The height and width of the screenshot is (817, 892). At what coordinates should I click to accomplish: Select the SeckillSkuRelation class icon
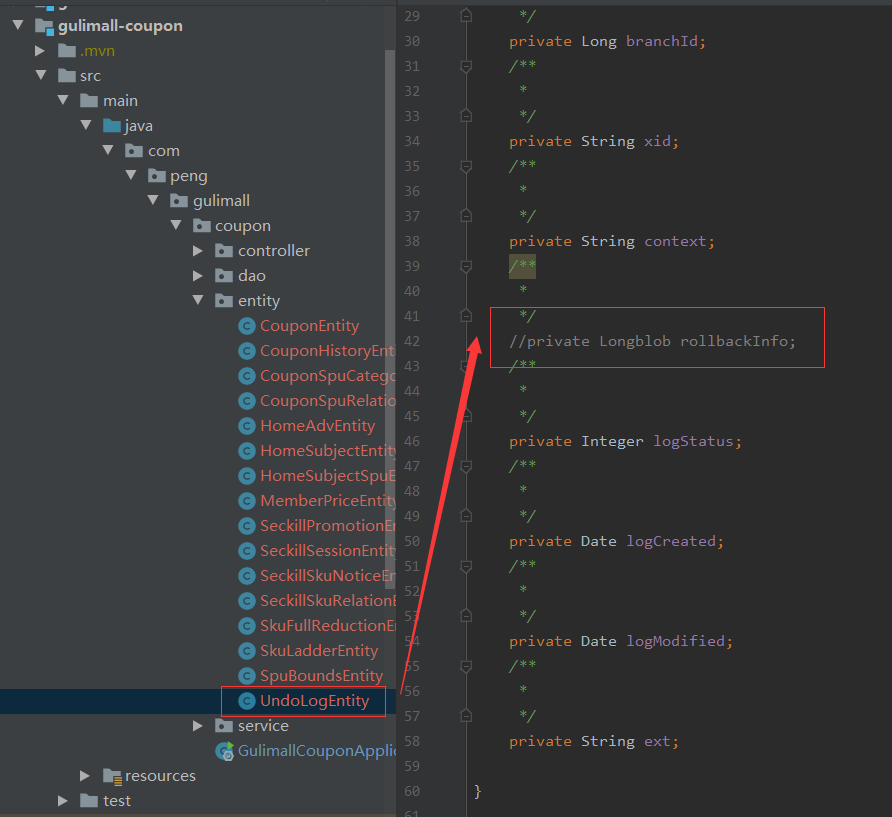tap(246, 601)
